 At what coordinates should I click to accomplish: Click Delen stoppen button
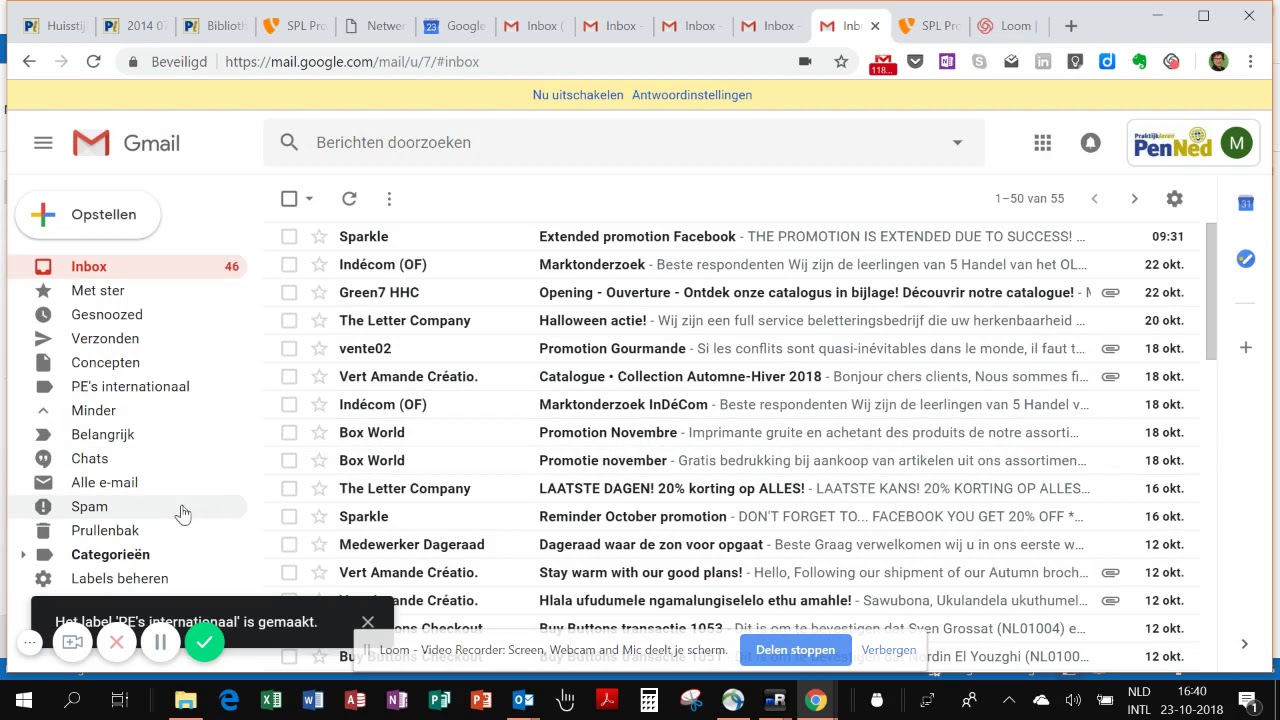[x=795, y=650]
